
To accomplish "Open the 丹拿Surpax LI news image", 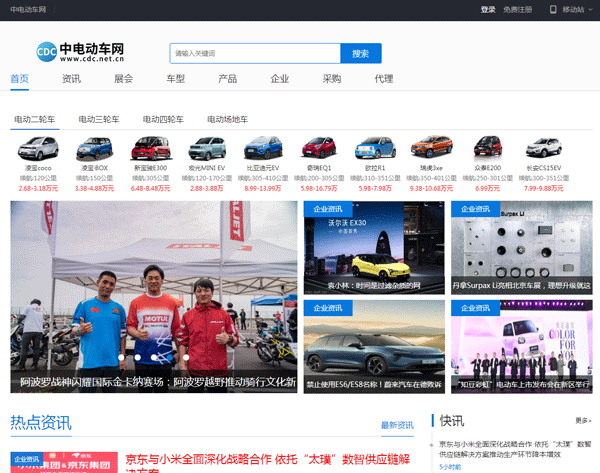I will click(x=522, y=248).
